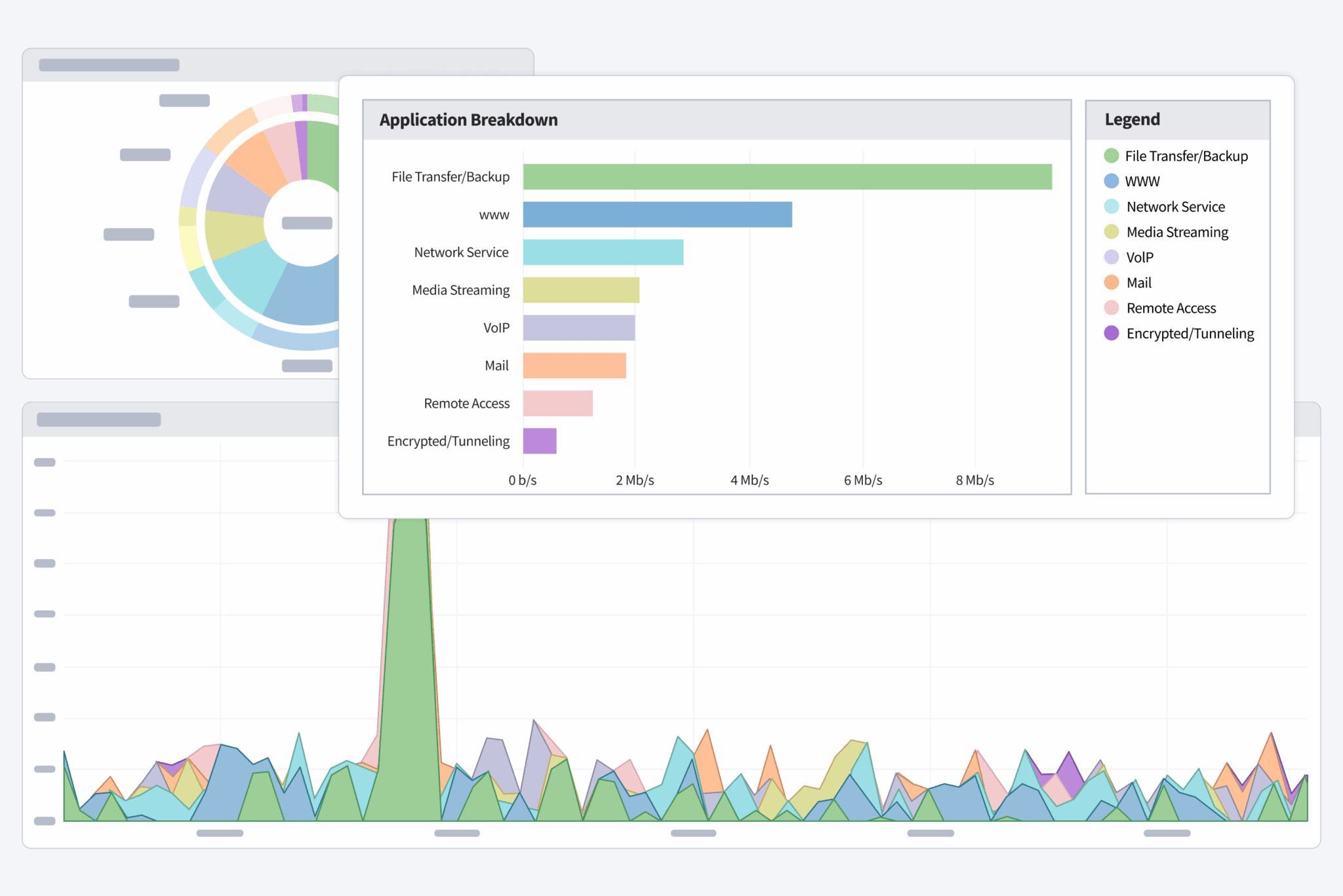1343x896 pixels.
Task: Toggle File Transfer/Backup series in the legend
Action: (x=1186, y=156)
